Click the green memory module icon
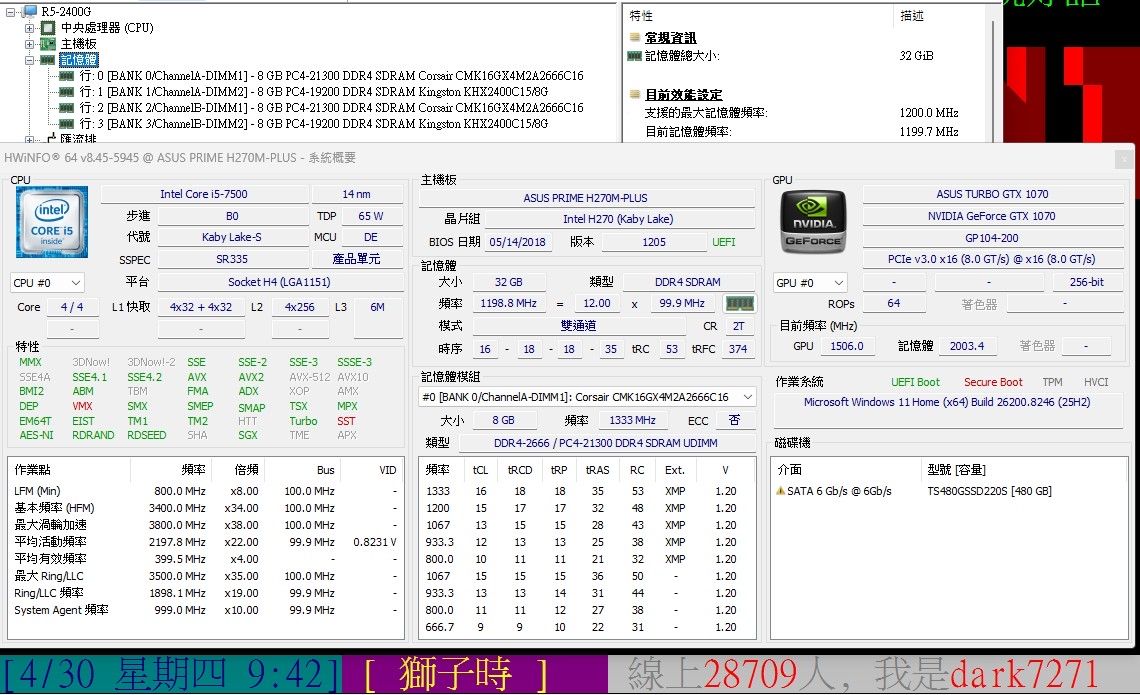Viewport: 1140px width, 695px height. (x=739, y=304)
